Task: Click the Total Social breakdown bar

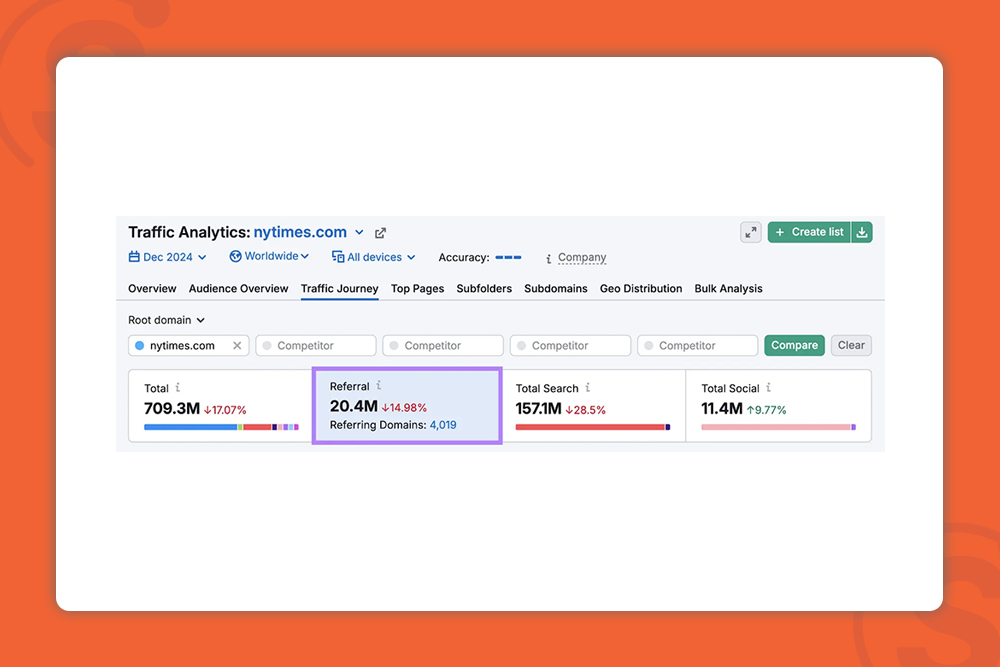Action: click(x=778, y=427)
